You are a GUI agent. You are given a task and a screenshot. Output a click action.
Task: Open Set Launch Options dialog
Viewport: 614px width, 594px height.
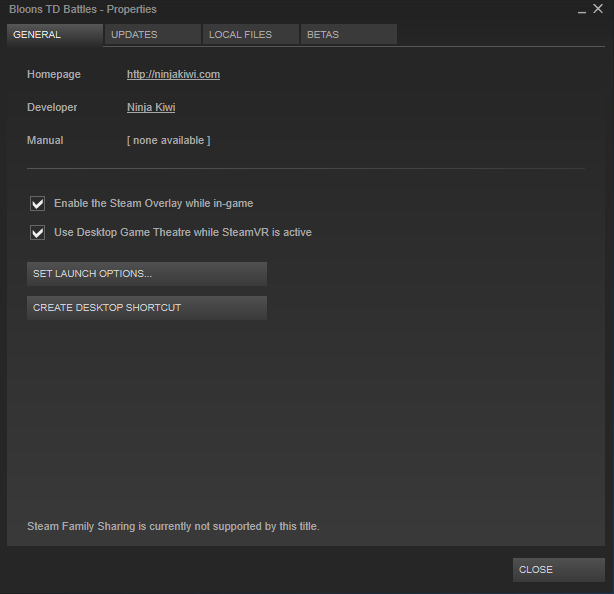147,274
